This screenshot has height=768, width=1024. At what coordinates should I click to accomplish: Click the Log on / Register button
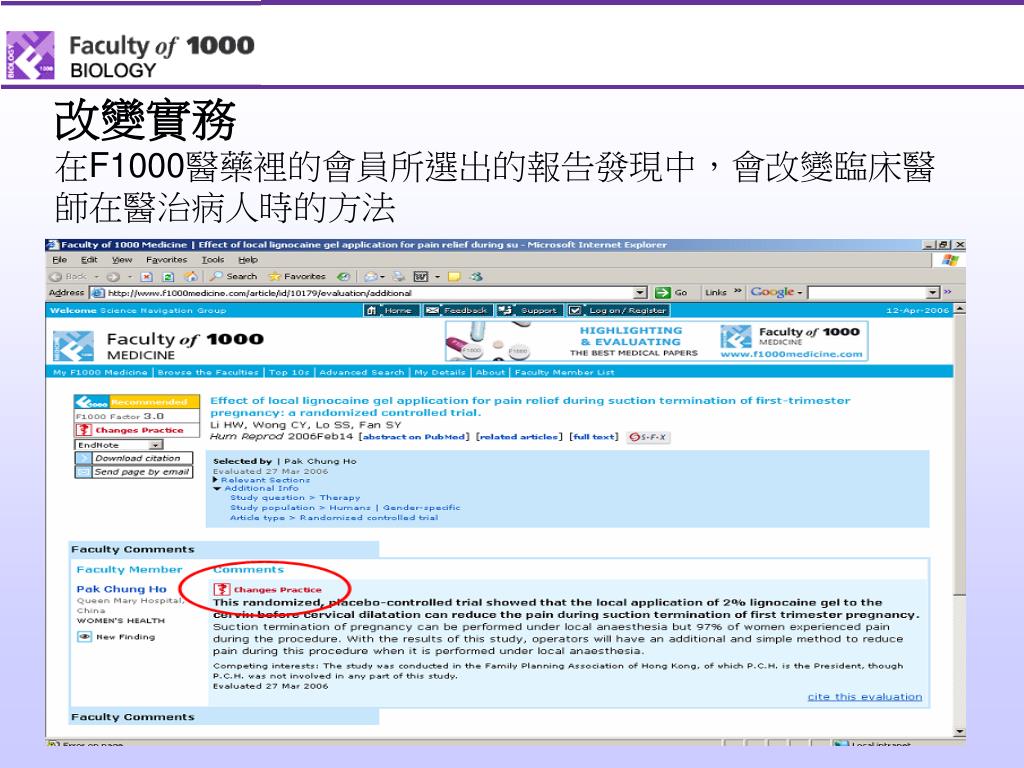coord(618,310)
